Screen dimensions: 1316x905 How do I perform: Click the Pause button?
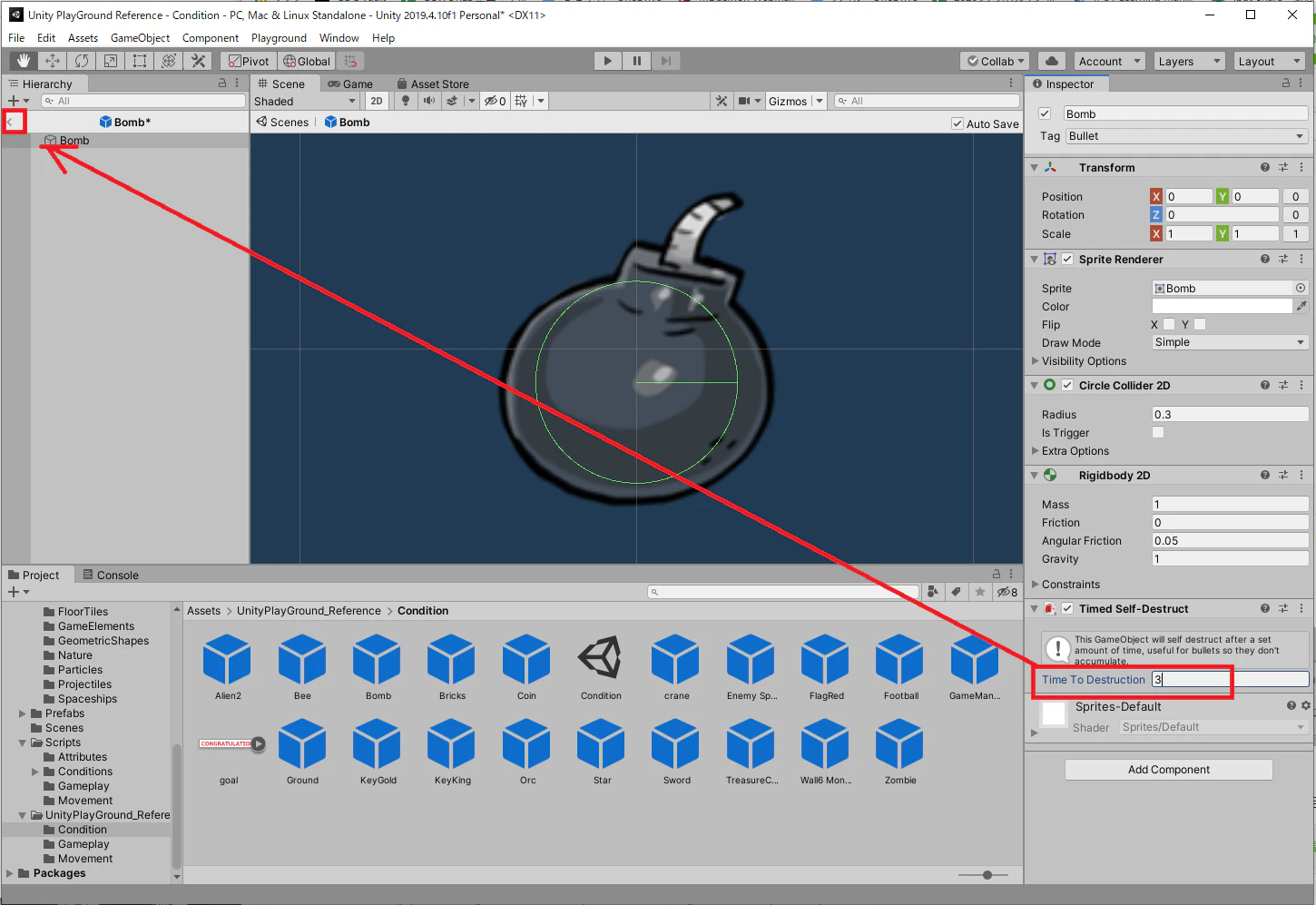coord(637,61)
